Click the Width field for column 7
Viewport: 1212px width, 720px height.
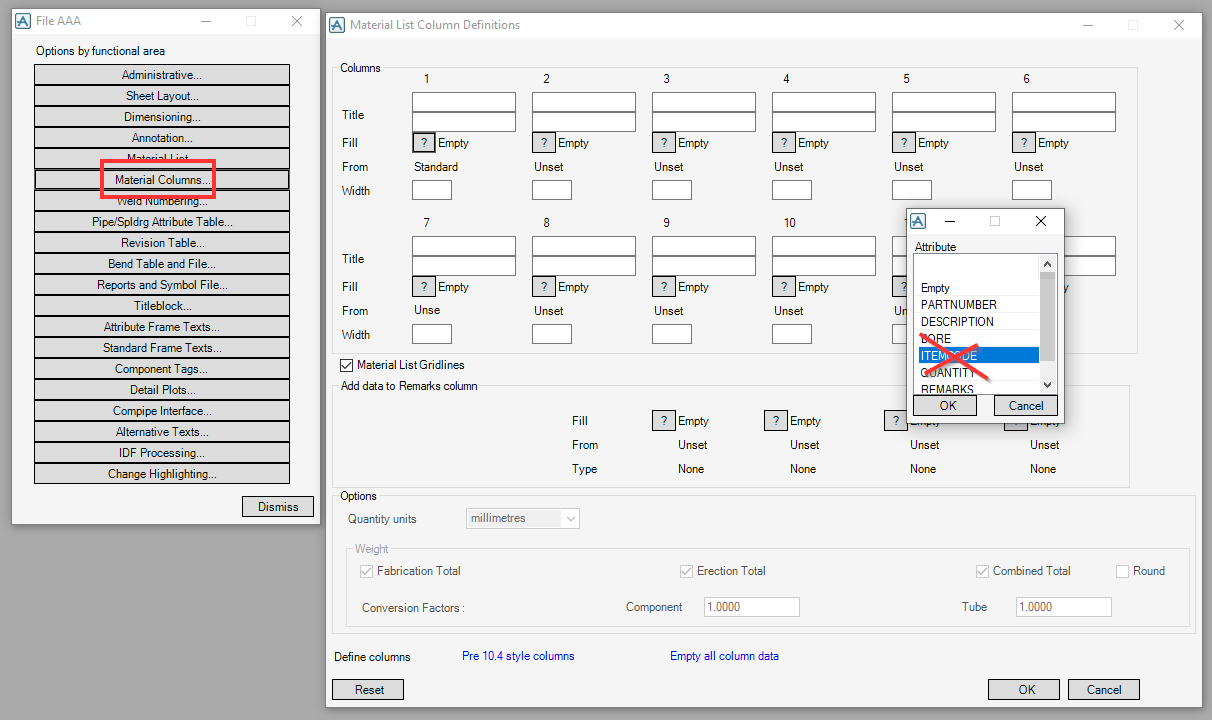pos(432,334)
